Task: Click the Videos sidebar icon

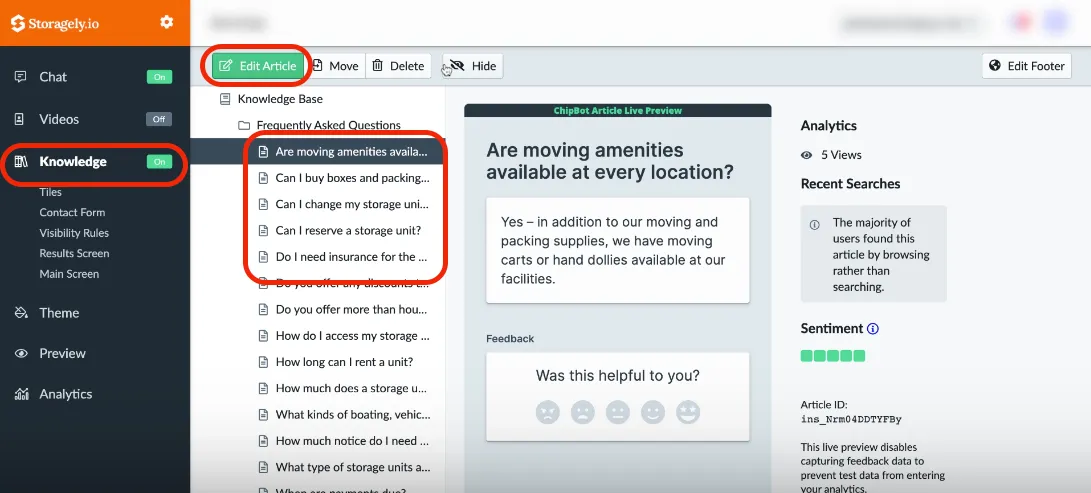Action: [20, 119]
